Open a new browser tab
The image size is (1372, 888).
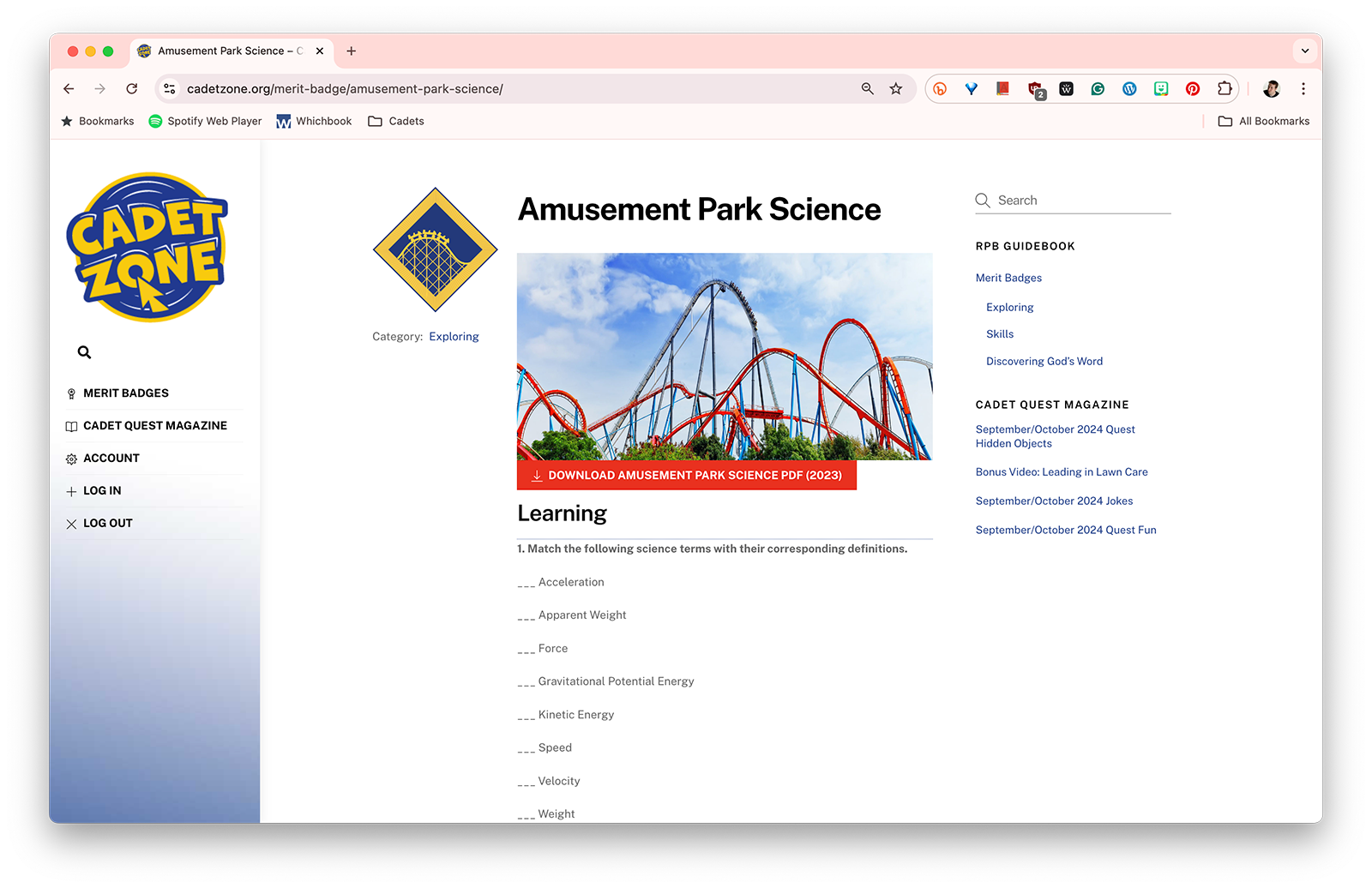click(x=352, y=51)
